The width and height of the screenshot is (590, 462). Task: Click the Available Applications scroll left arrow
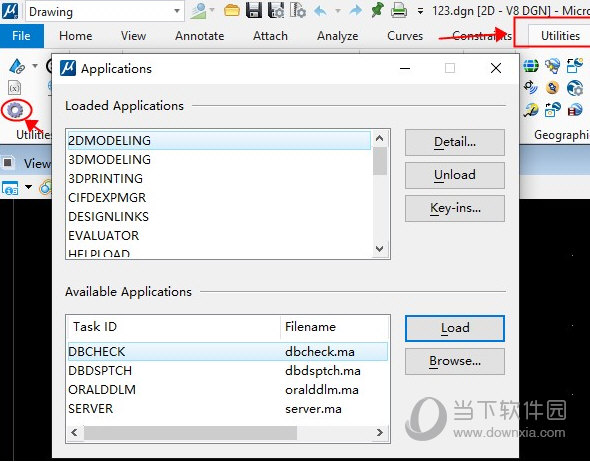74,433
